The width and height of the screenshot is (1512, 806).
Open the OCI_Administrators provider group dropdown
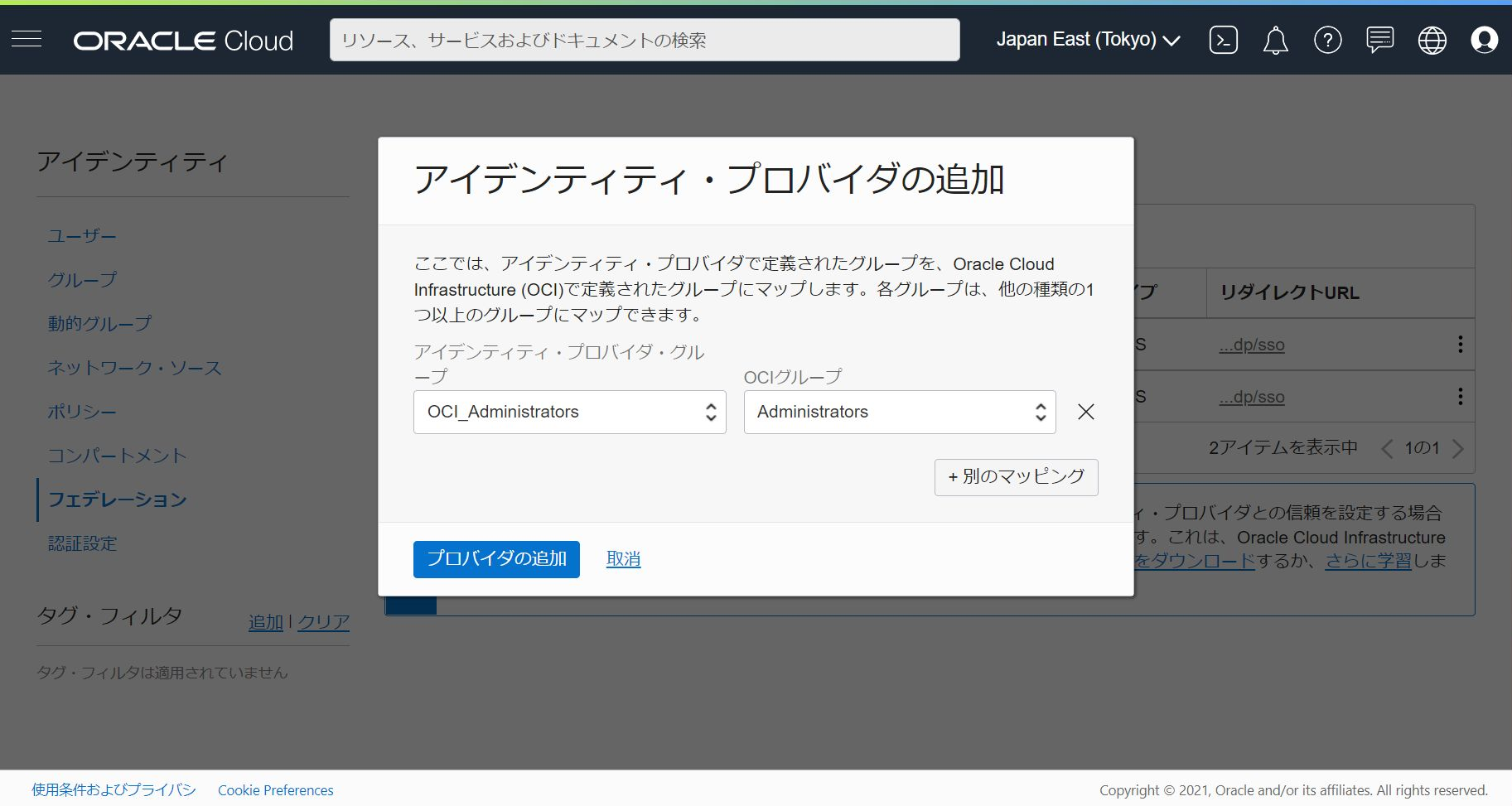tap(569, 412)
